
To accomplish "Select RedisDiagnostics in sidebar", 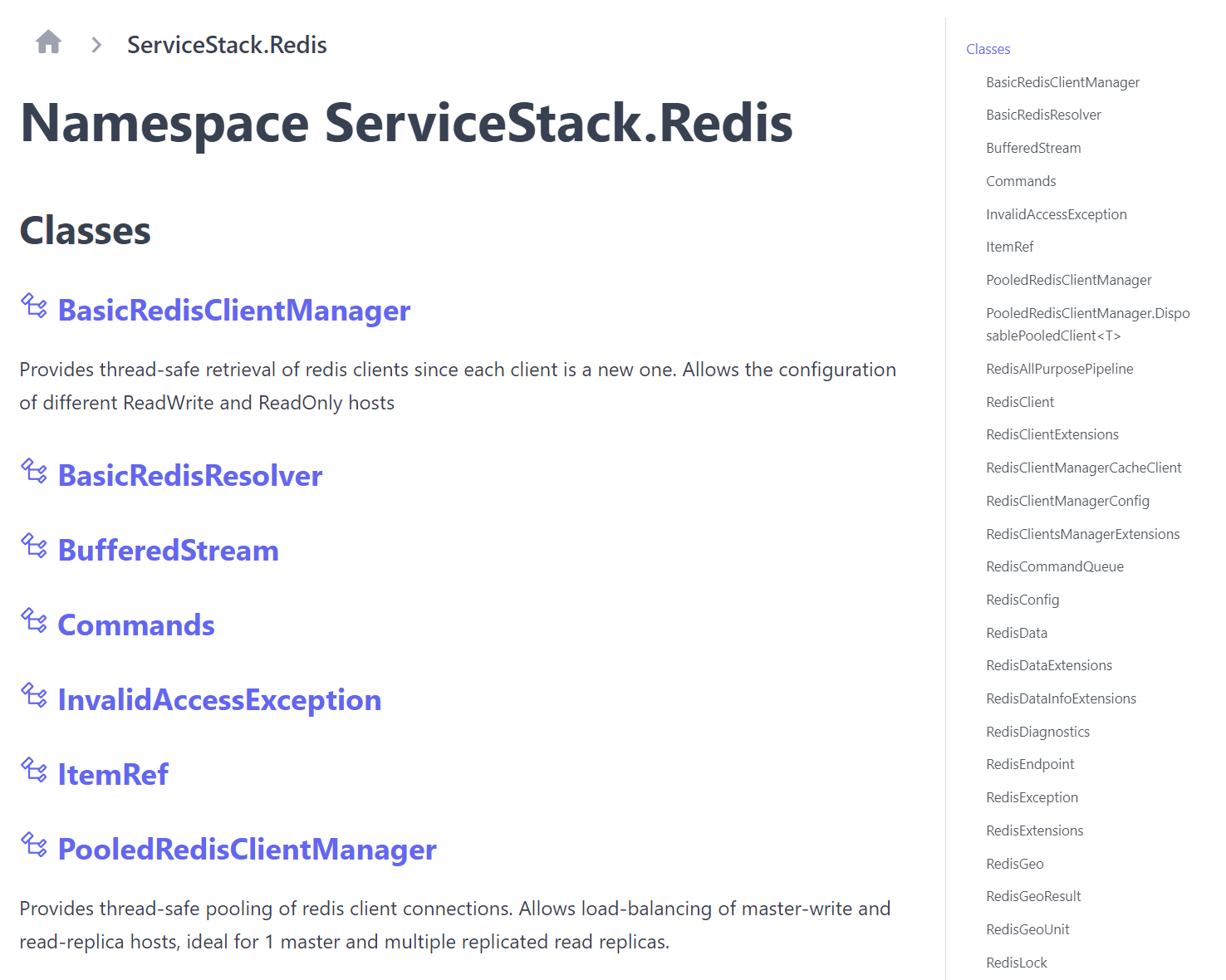I will pos(1037,732).
